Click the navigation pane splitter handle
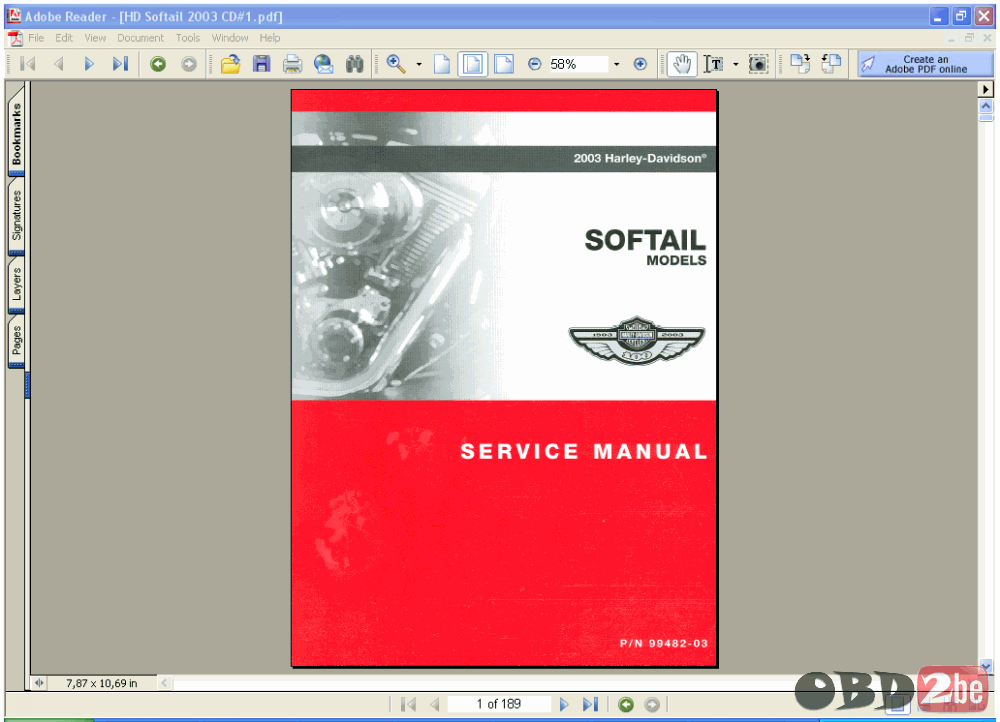 pos(27,385)
